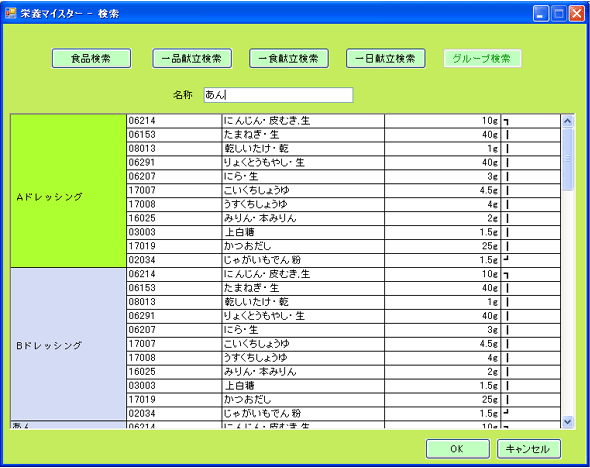Viewport: 590px width, 468px height.
Task: Click code 17019 in Bドレッシング group
Action: (x=174, y=400)
